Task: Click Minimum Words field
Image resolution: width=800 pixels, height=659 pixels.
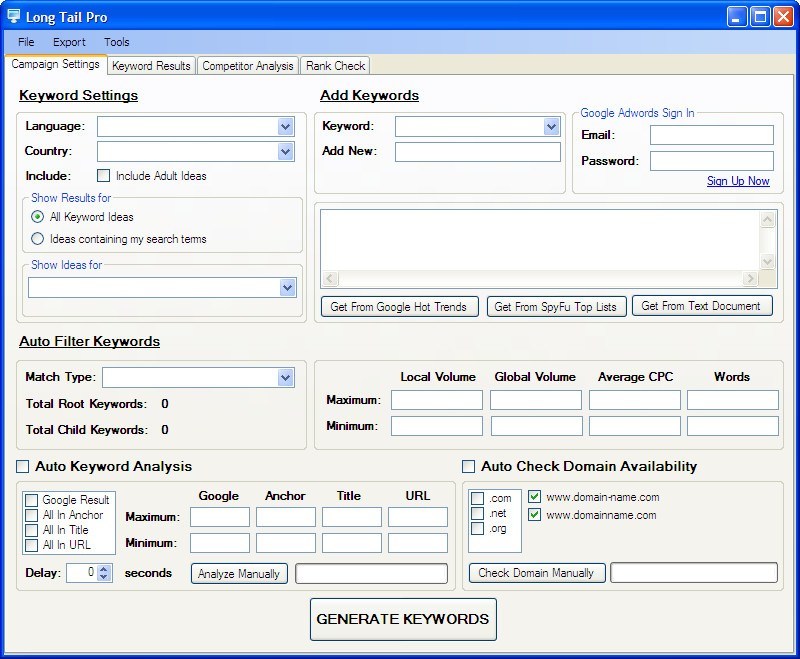Action: coord(733,426)
